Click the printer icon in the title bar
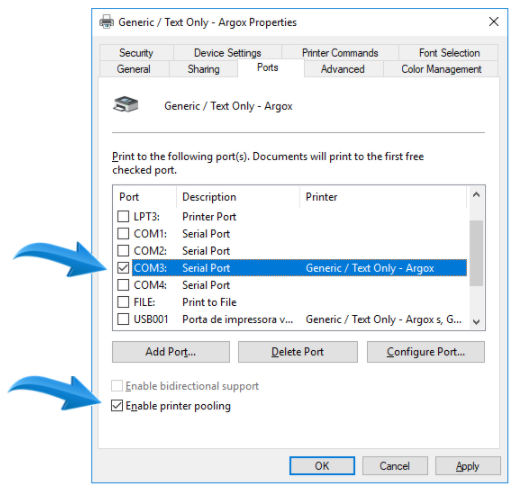Screen dimensions: 527x500 click(107, 22)
